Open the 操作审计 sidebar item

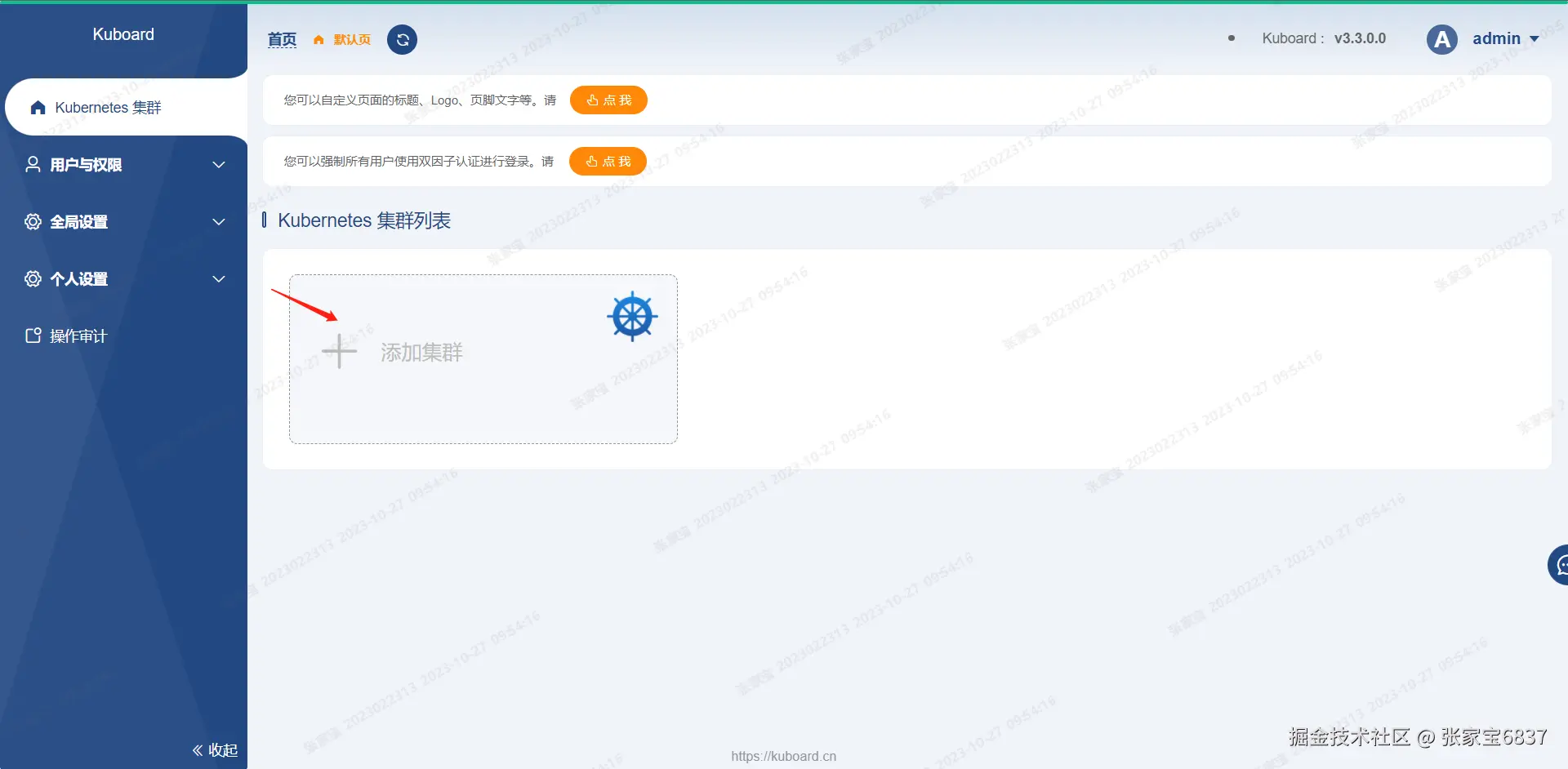coord(124,336)
